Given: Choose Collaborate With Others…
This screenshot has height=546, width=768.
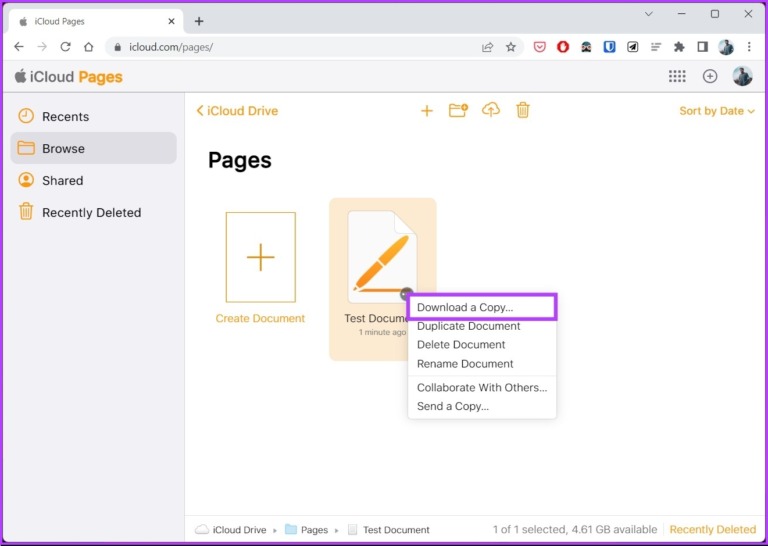Looking at the screenshot, I should [482, 388].
